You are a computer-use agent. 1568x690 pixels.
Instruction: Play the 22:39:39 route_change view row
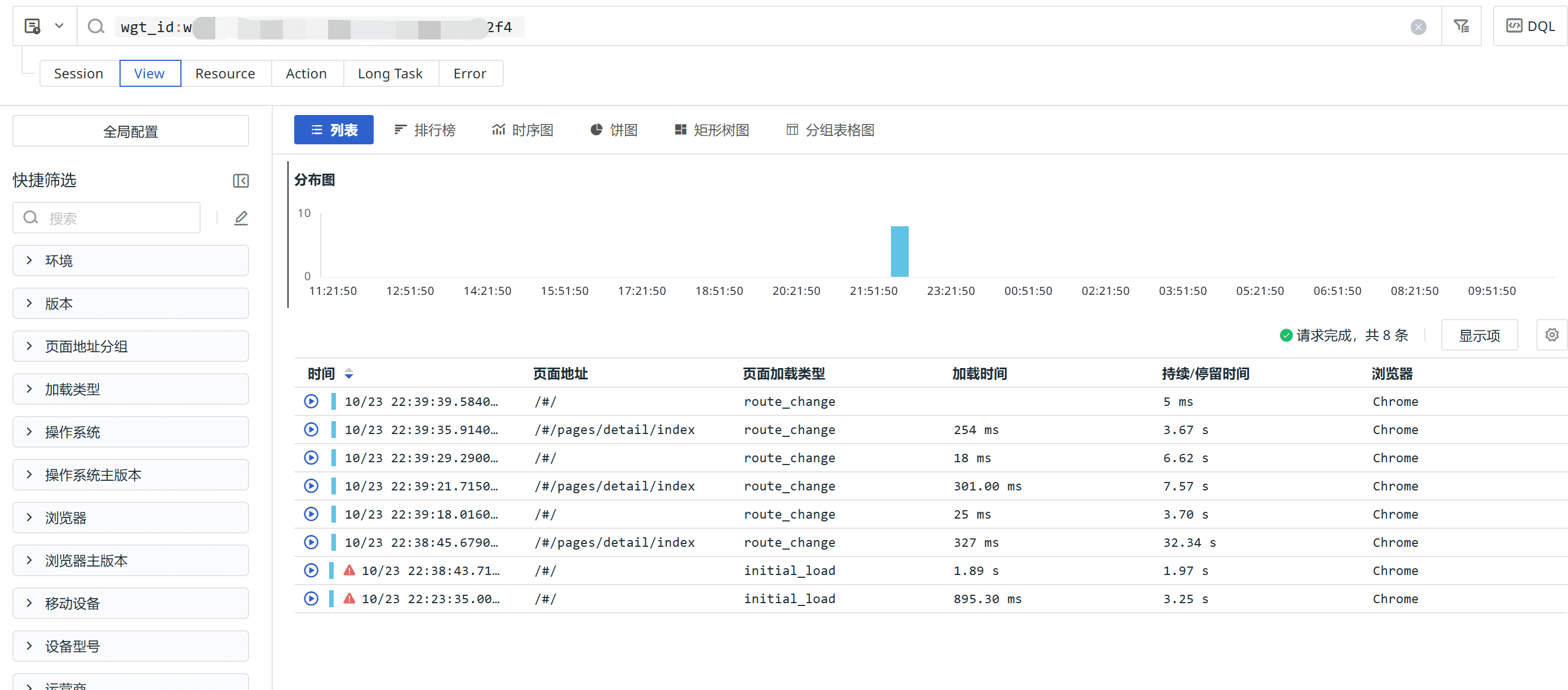pyautogui.click(x=311, y=401)
